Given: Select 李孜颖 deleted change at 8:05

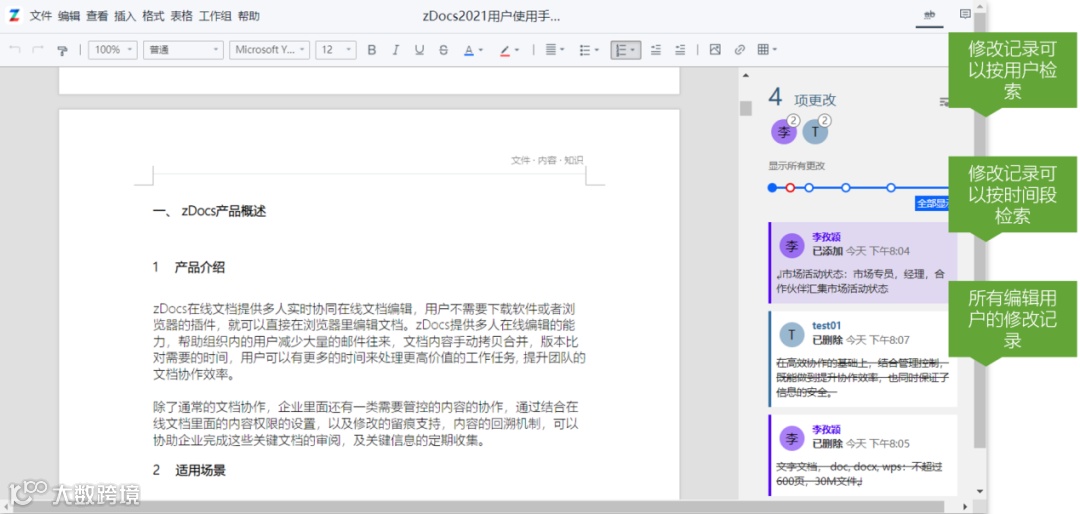Looking at the screenshot, I should [x=862, y=455].
